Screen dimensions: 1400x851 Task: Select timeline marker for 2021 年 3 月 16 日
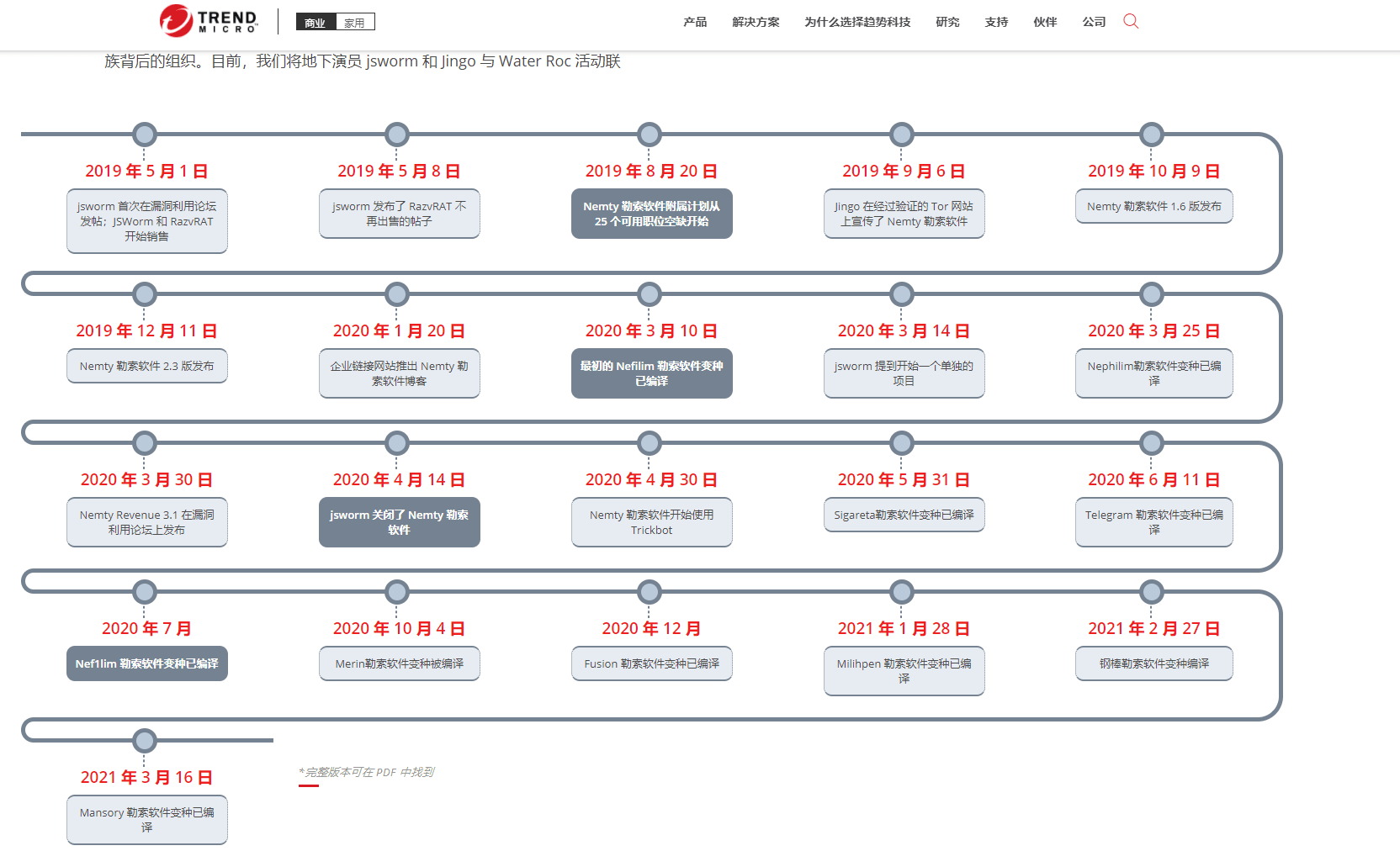click(145, 741)
